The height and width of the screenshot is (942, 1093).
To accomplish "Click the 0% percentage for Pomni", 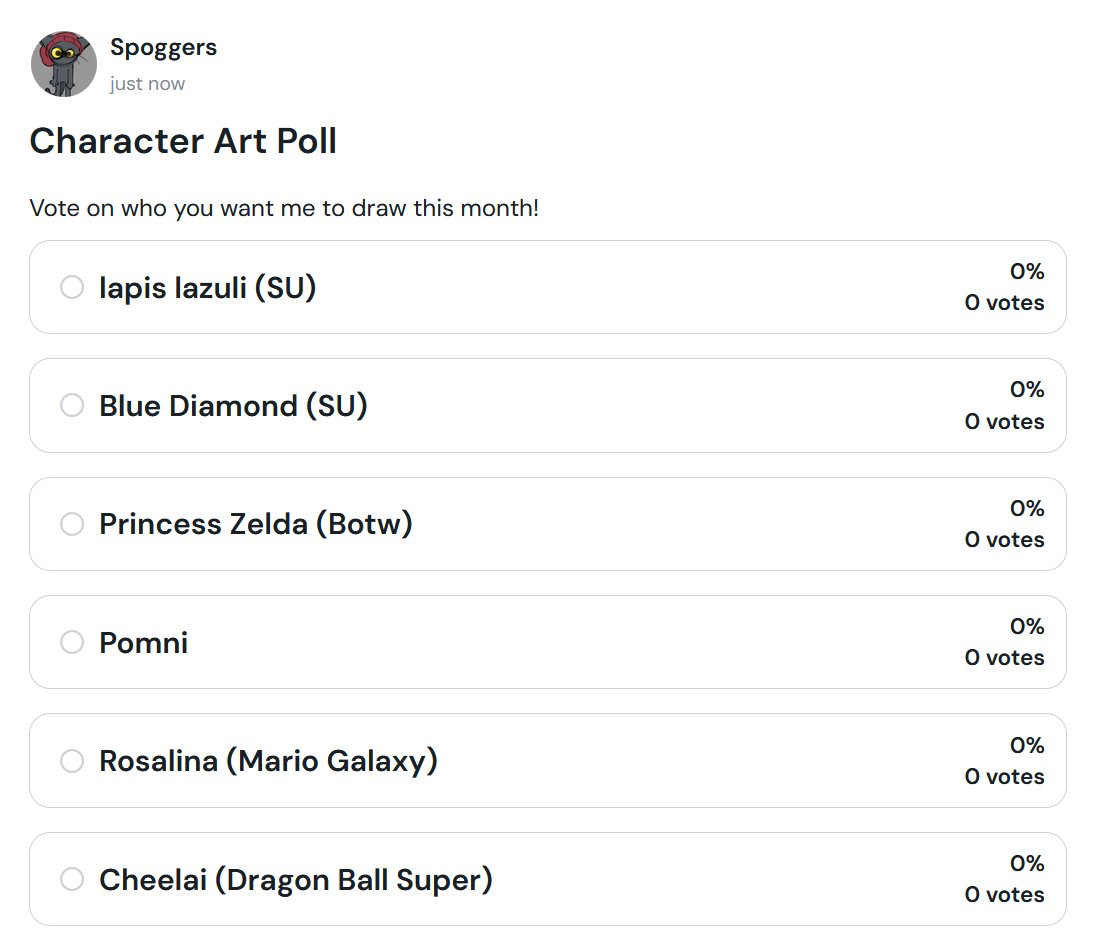I will (x=1027, y=627).
